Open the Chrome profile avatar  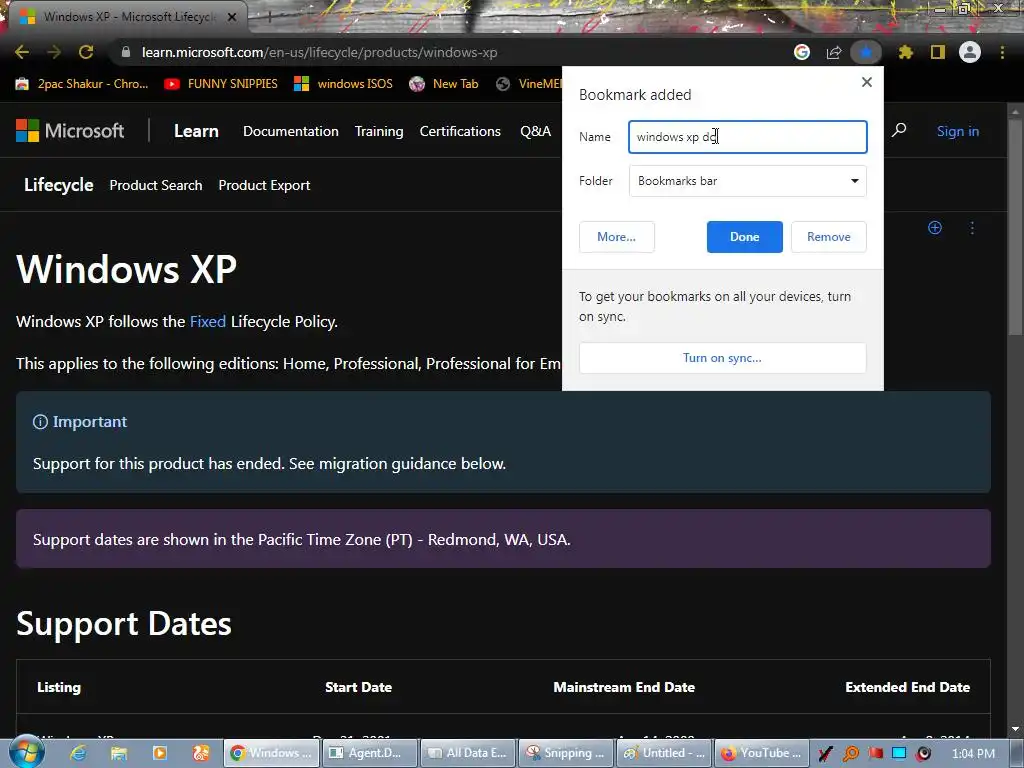pyautogui.click(x=970, y=52)
